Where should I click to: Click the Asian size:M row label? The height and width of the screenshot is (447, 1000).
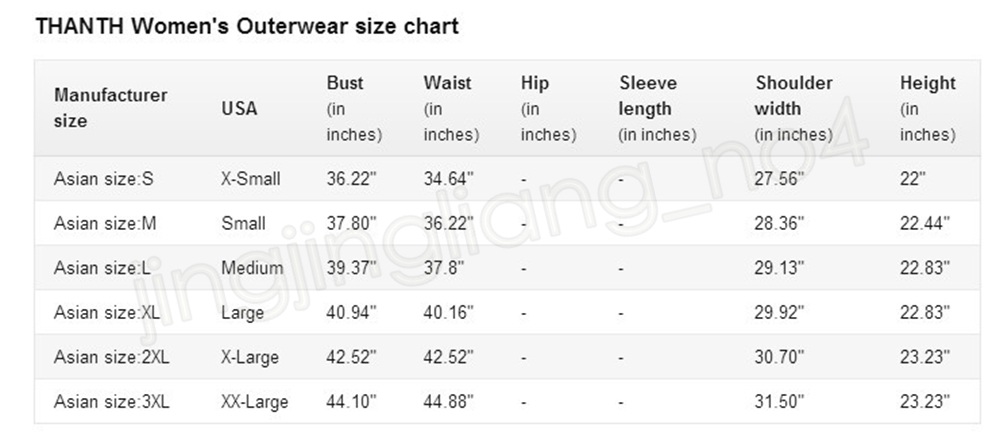pyautogui.click(x=105, y=223)
